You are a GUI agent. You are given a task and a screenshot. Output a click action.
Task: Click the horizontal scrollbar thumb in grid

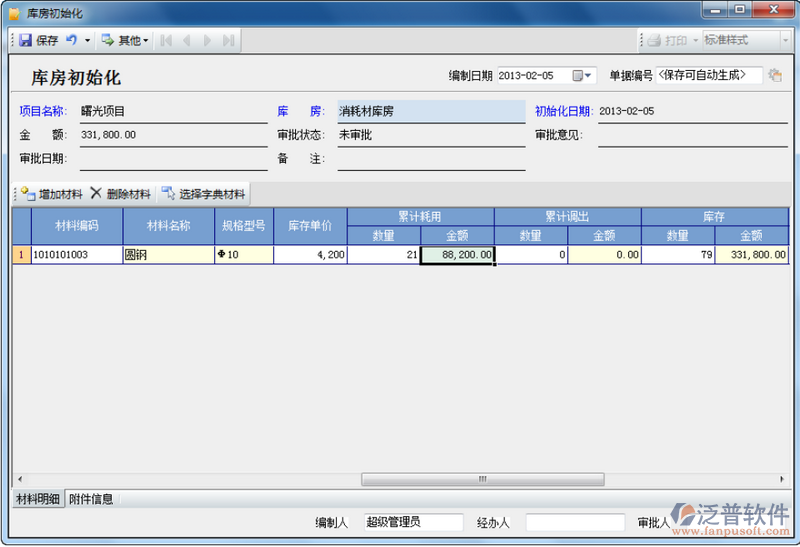click(x=482, y=479)
